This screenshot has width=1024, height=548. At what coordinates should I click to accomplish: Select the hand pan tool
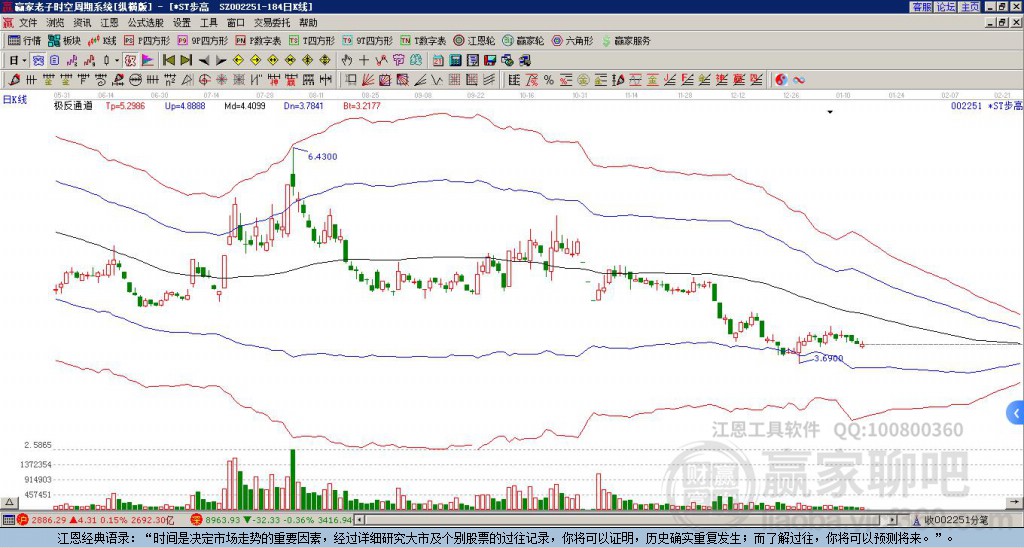point(347,61)
